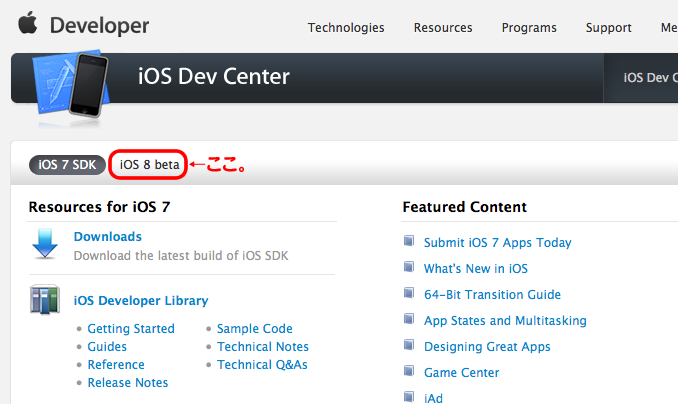This screenshot has height=404, width=678.
Task: Click bullet icon beside App States and Multitasking
Action: coord(409,319)
